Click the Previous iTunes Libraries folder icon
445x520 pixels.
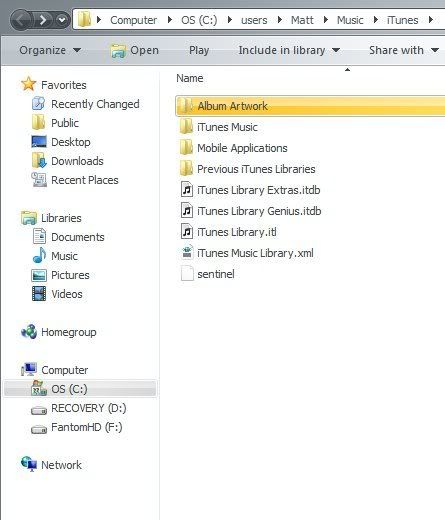186,169
